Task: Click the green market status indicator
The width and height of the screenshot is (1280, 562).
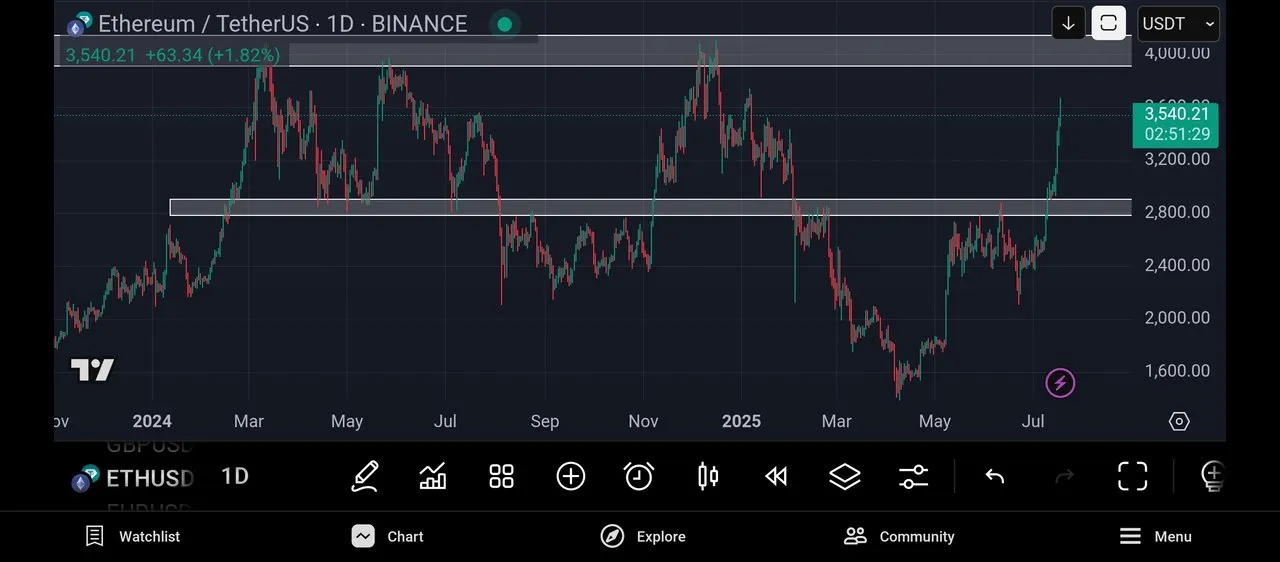Action: 505,24
